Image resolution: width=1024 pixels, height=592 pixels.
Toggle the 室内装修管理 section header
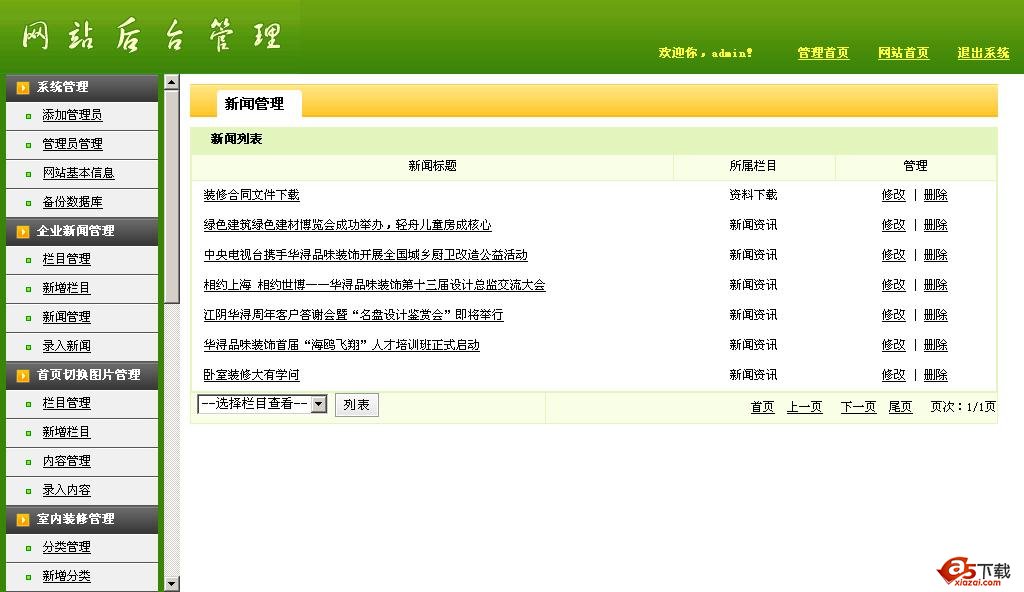pyautogui.click(x=82, y=519)
